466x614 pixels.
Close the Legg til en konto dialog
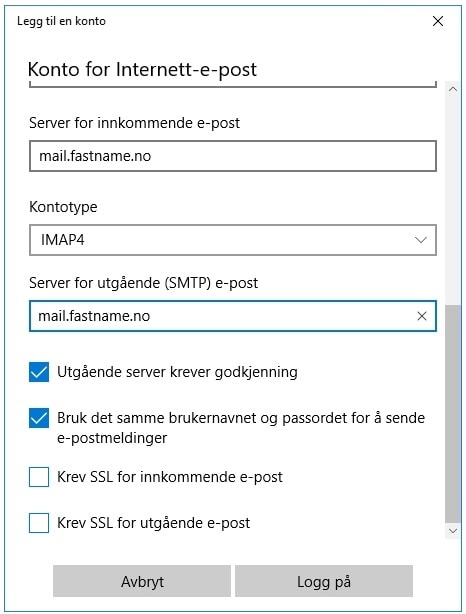tap(438, 21)
